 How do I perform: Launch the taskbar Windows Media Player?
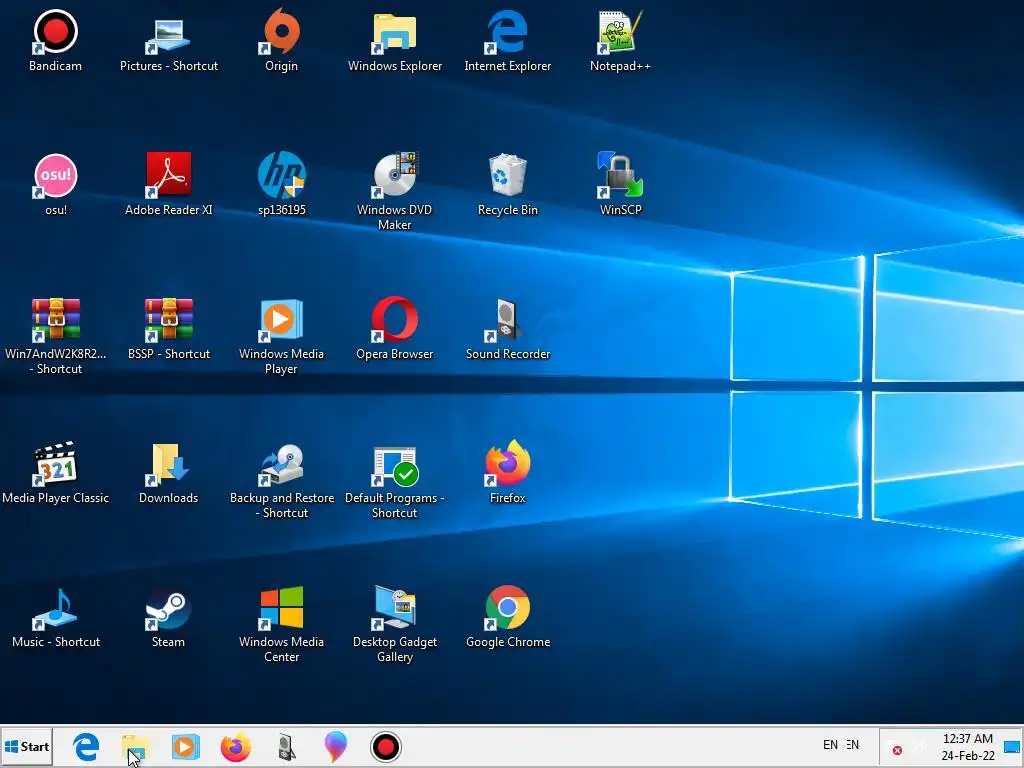(x=185, y=746)
